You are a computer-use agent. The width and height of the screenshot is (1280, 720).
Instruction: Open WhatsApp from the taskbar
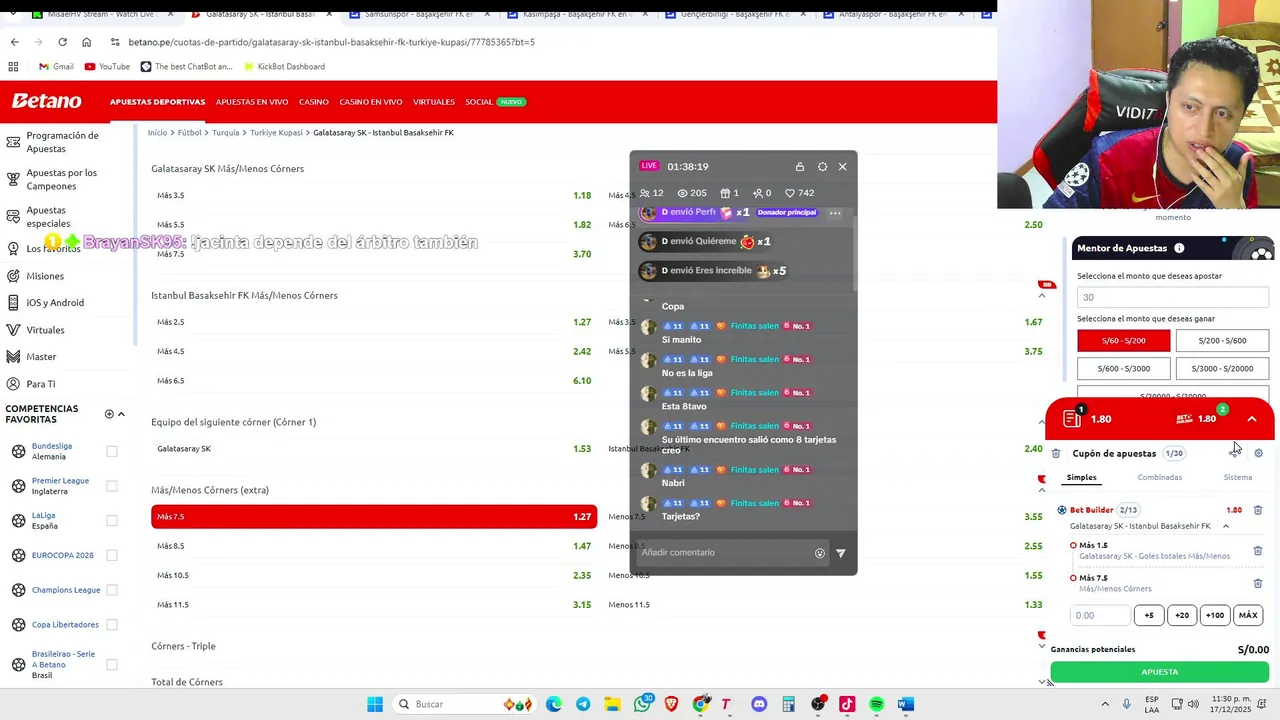click(642, 704)
